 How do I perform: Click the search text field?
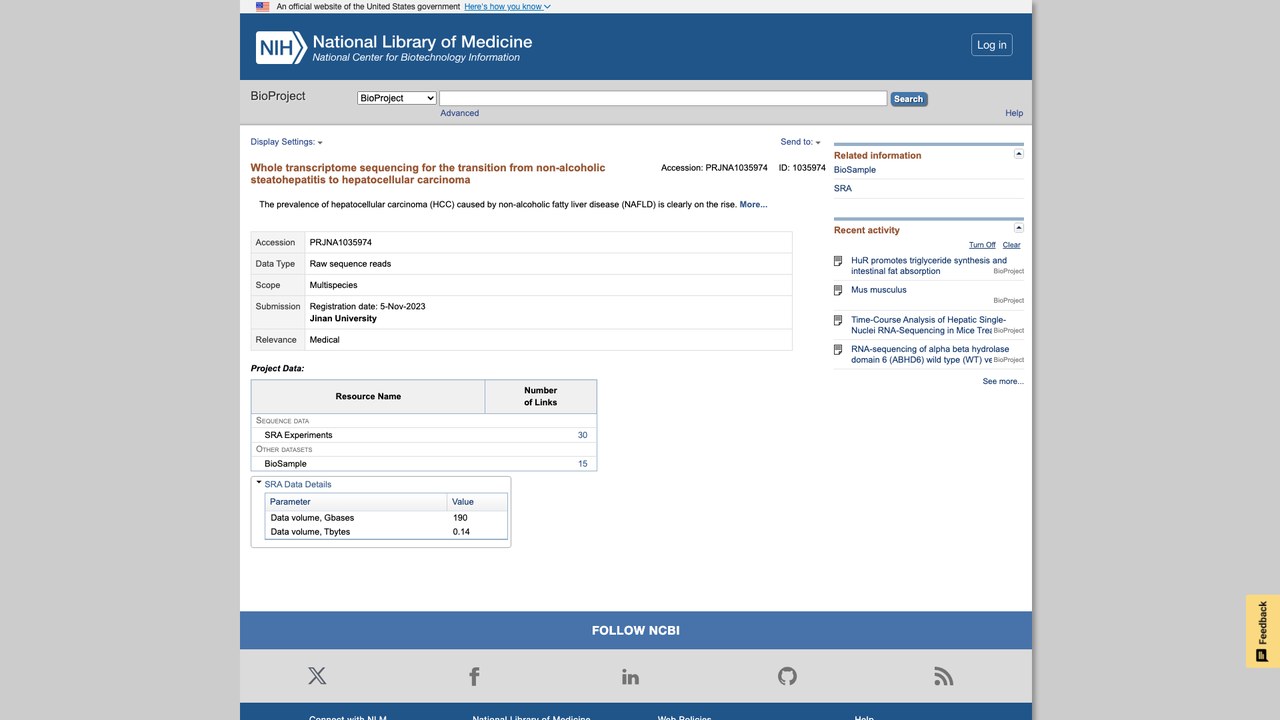(x=663, y=98)
